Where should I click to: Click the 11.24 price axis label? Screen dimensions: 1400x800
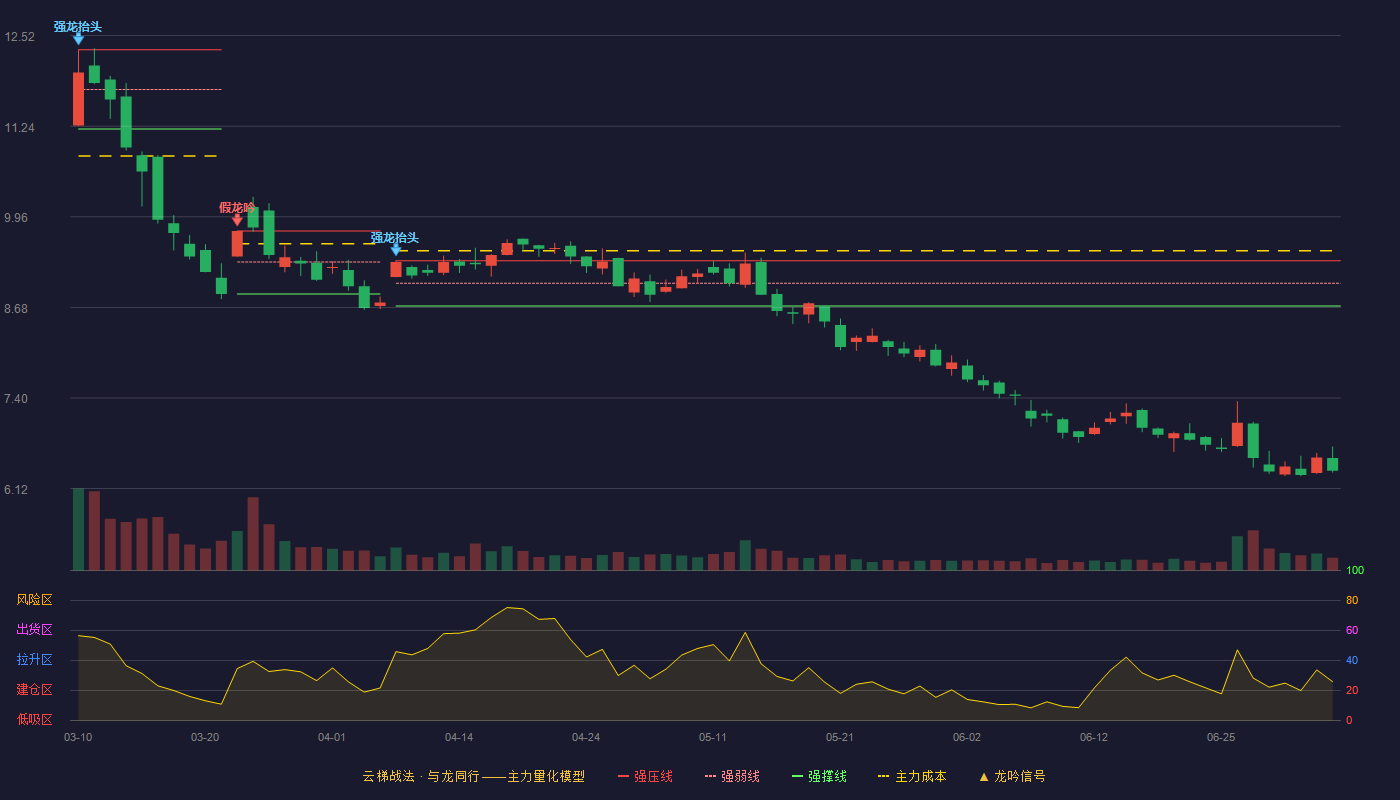click(19, 128)
